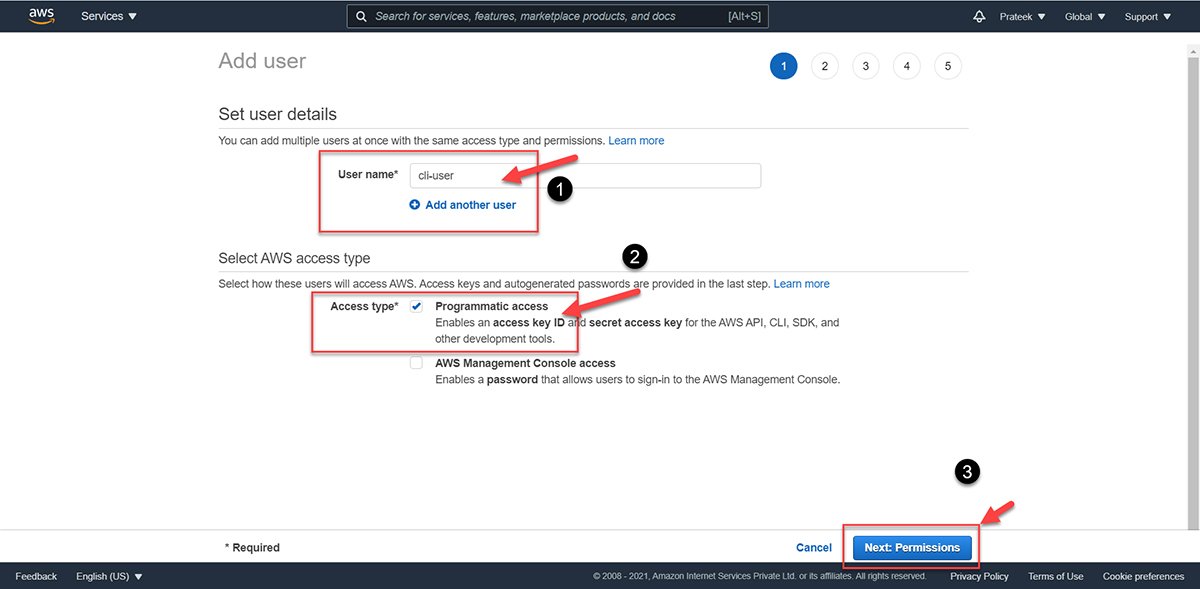The height and width of the screenshot is (589, 1200).
Task: Select wizard step 5 circle
Action: point(947,67)
